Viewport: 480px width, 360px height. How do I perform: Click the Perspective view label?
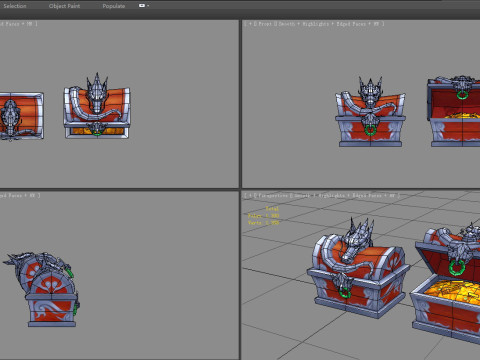(x=273, y=196)
